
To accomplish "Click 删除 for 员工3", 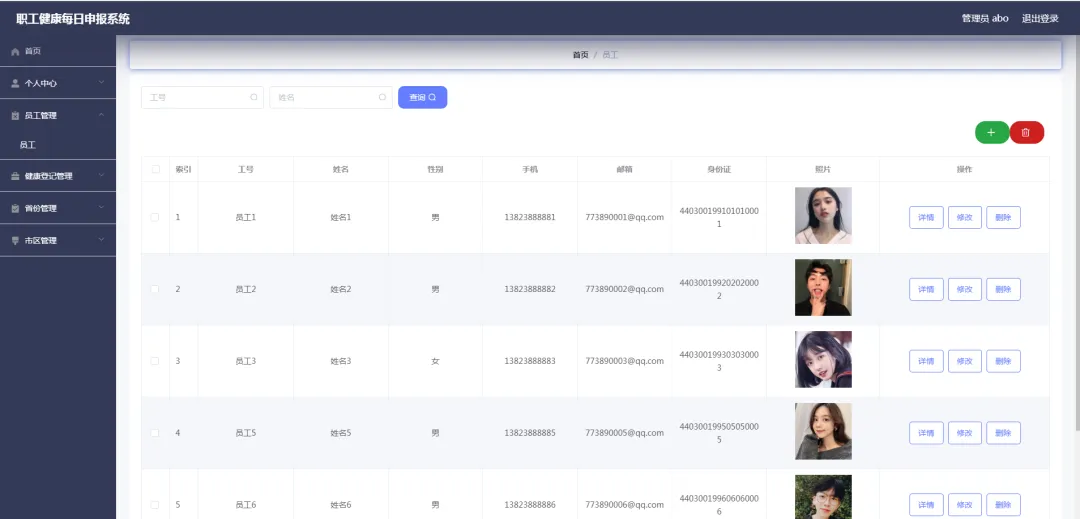I will pyautogui.click(x=1004, y=361).
